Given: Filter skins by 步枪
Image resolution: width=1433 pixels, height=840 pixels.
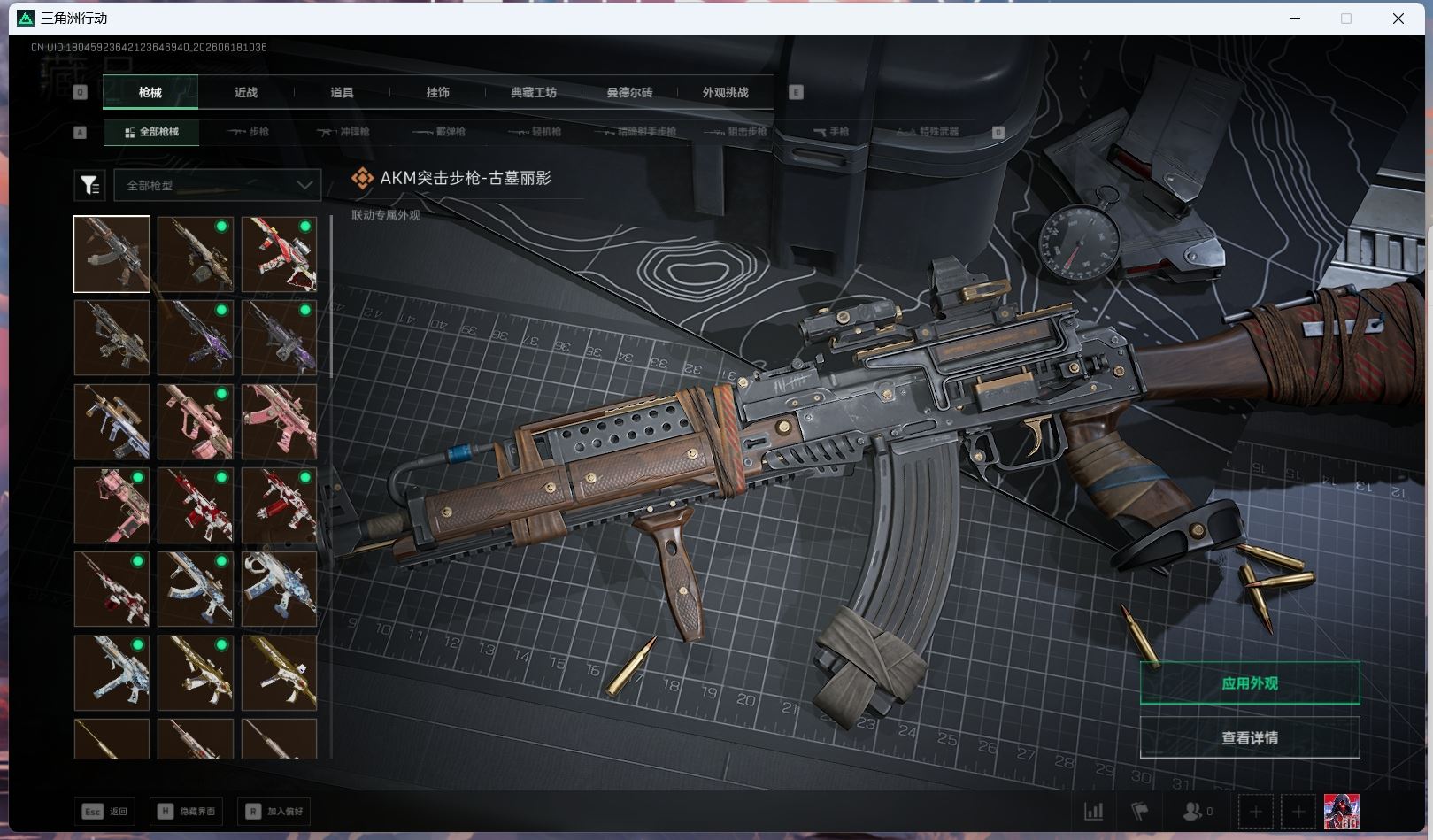Looking at the screenshot, I should (x=248, y=132).
